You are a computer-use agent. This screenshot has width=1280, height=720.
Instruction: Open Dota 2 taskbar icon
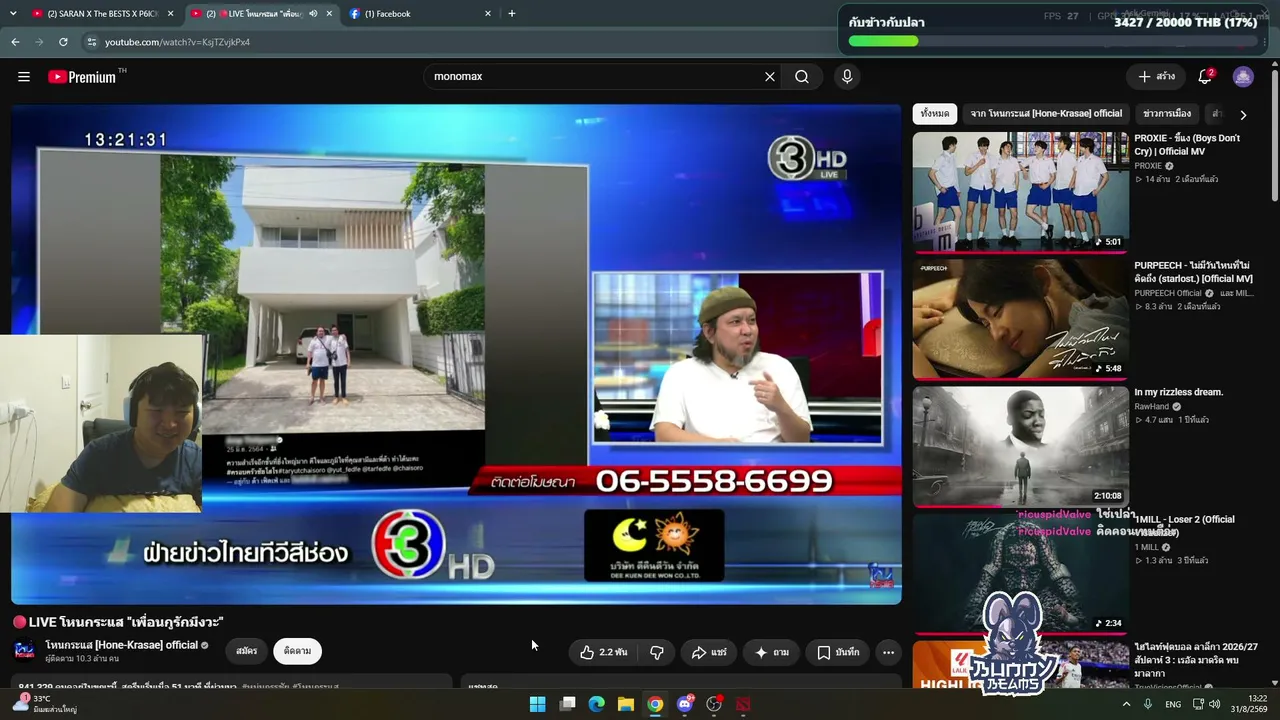coord(743,704)
